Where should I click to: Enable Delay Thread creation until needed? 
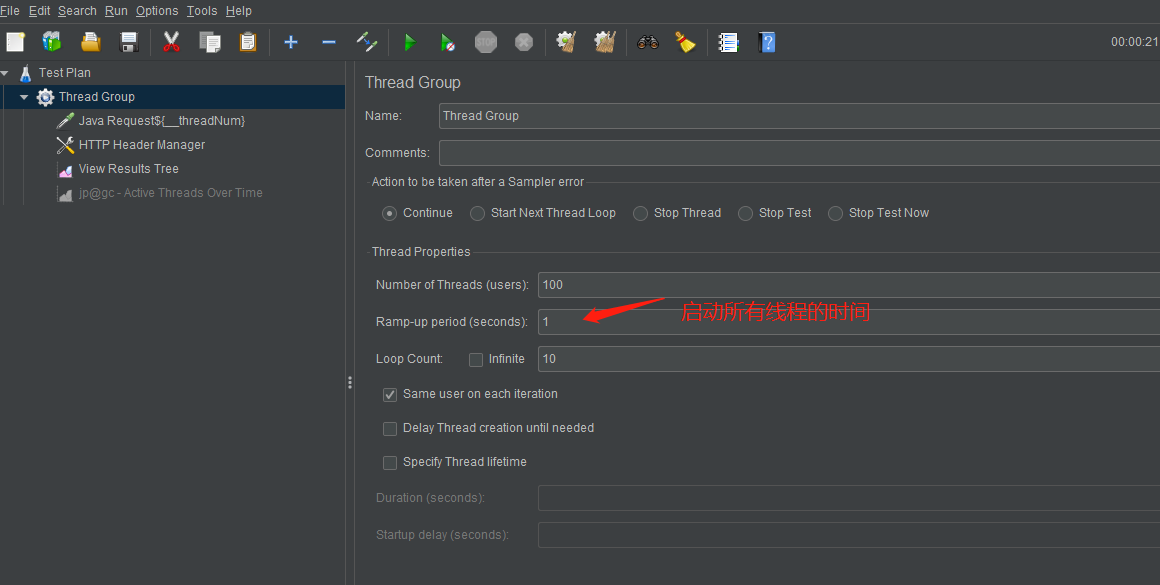point(390,428)
